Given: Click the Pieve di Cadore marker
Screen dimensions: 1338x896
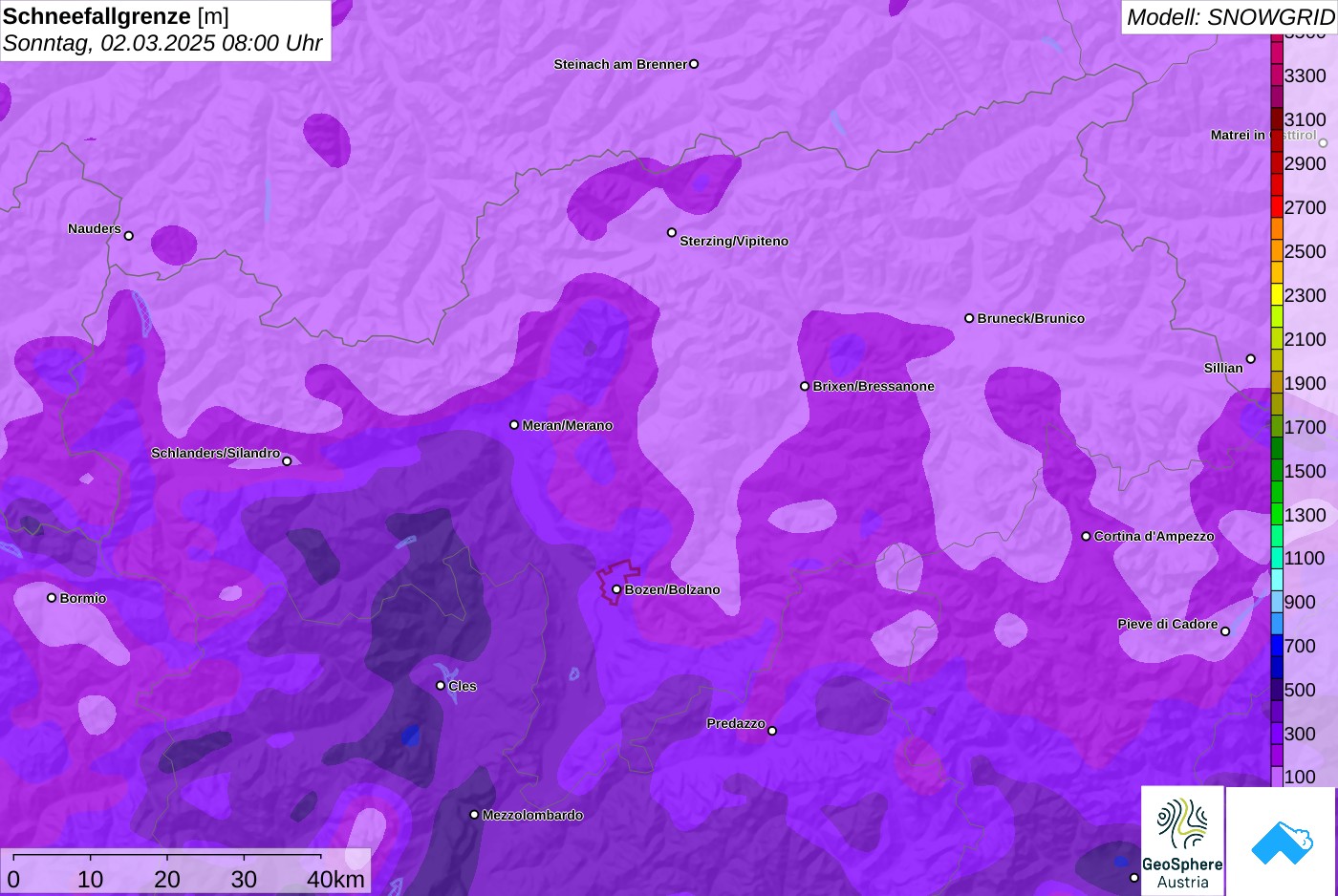Looking at the screenshot, I should [x=1225, y=631].
